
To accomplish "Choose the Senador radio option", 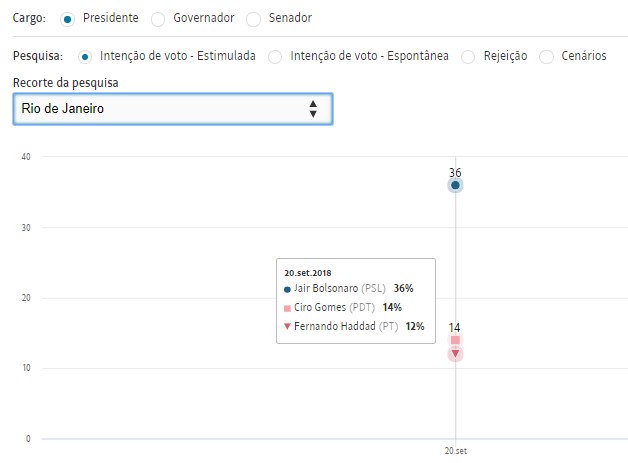I will pyautogui.click(x=253, y=19).
